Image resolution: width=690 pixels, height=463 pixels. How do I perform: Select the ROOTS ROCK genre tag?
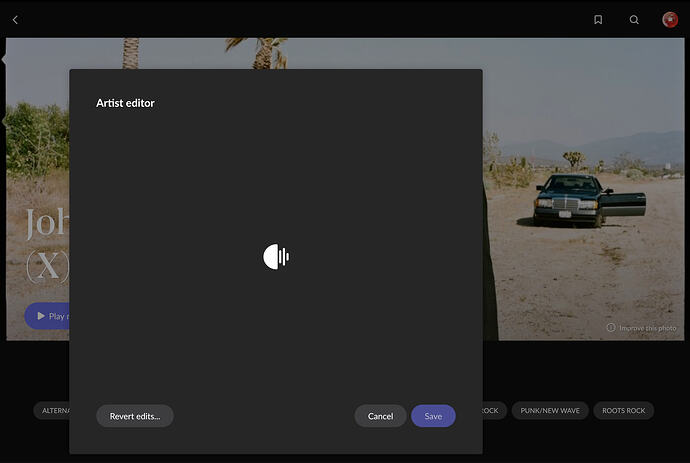624,411
